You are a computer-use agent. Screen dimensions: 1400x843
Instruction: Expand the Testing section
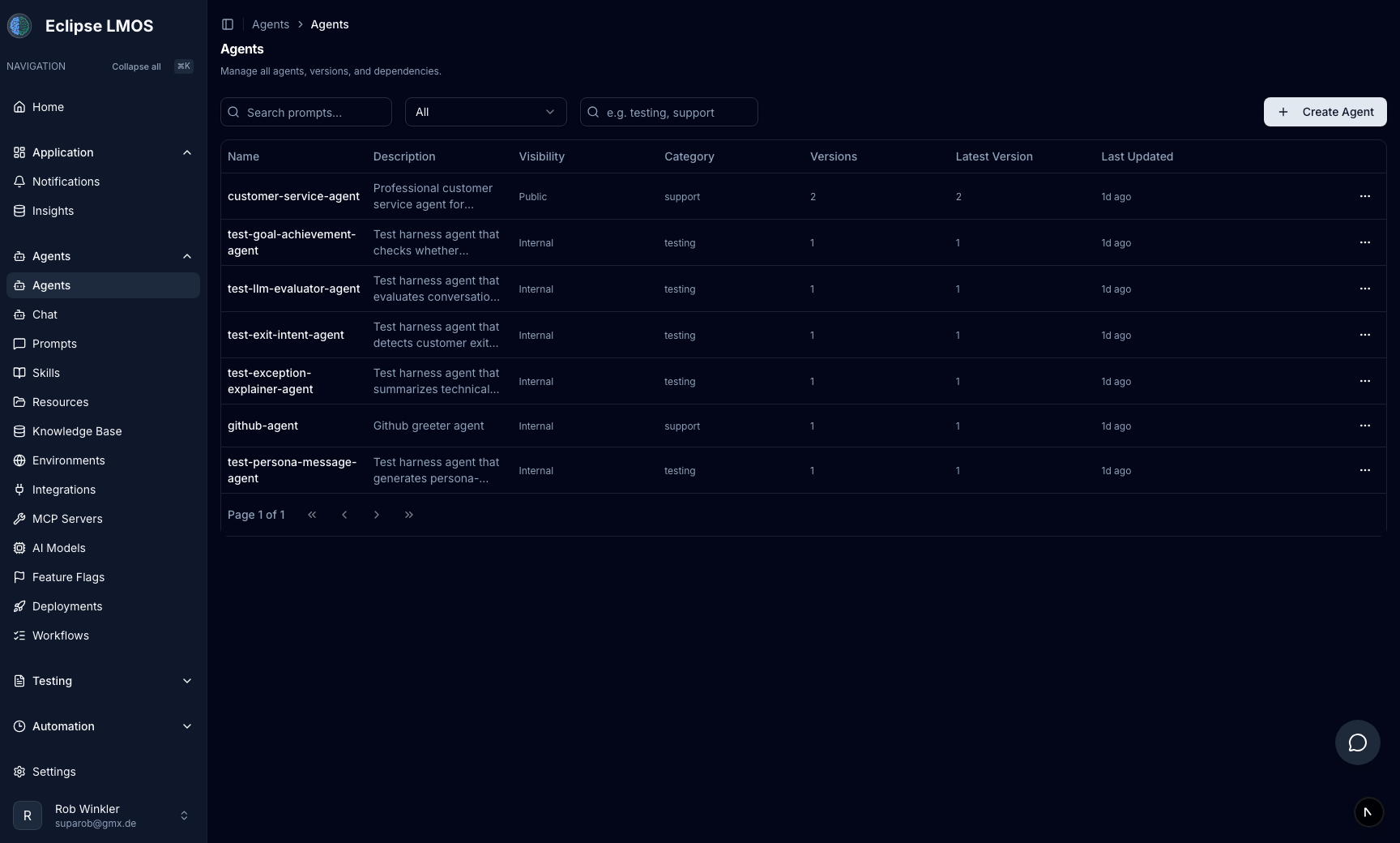[103, 681]
